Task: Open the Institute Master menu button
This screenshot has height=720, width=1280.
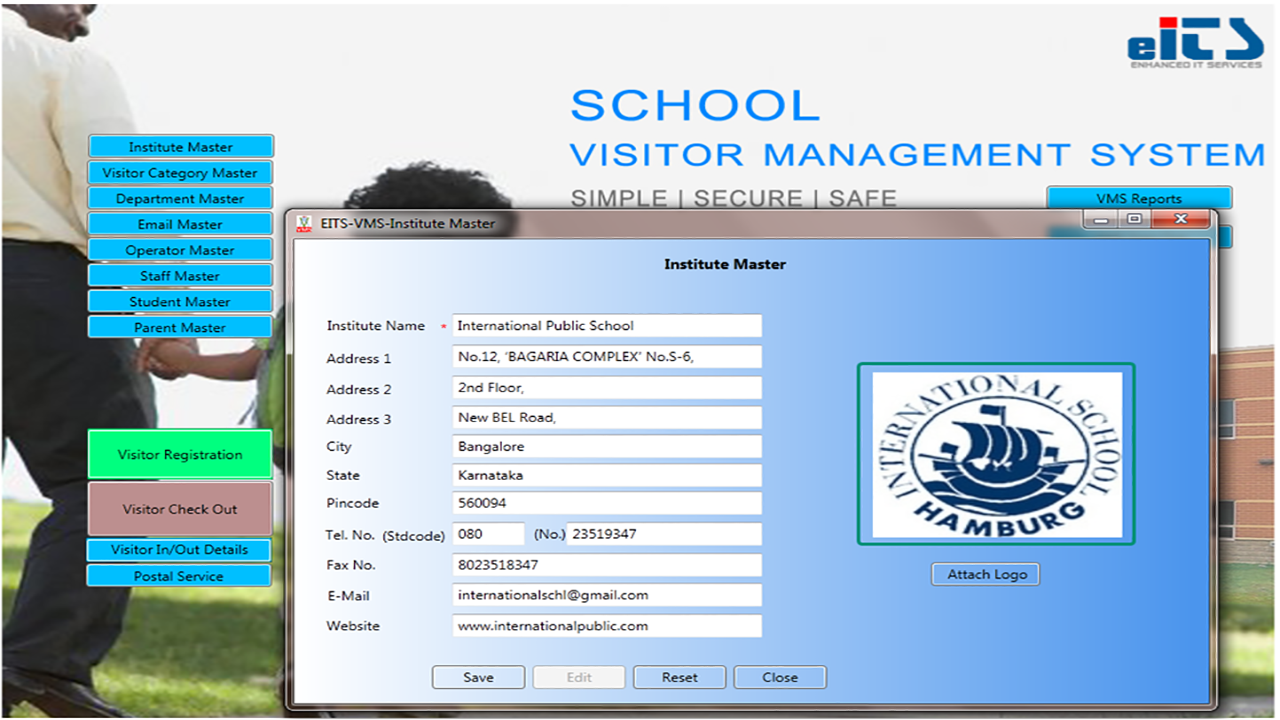Action: [180, 147]
